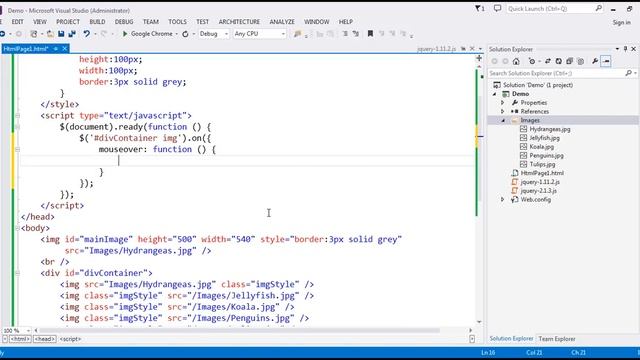Select the <script> breadcrumb tag
This screenshot has height=360, width=640.
pyautogui.click(x=70, y=339)
